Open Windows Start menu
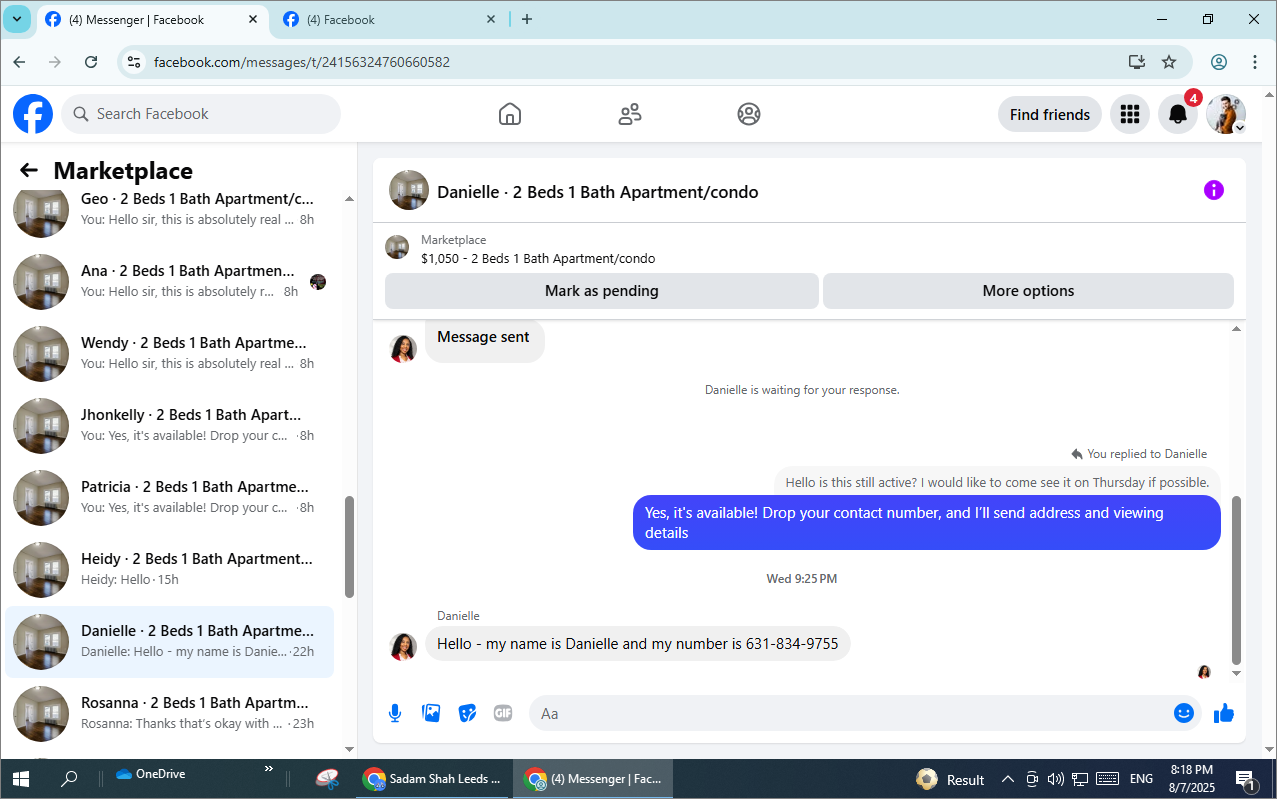The width and height of the screenshot is (1277, 799). coord(21,779)
